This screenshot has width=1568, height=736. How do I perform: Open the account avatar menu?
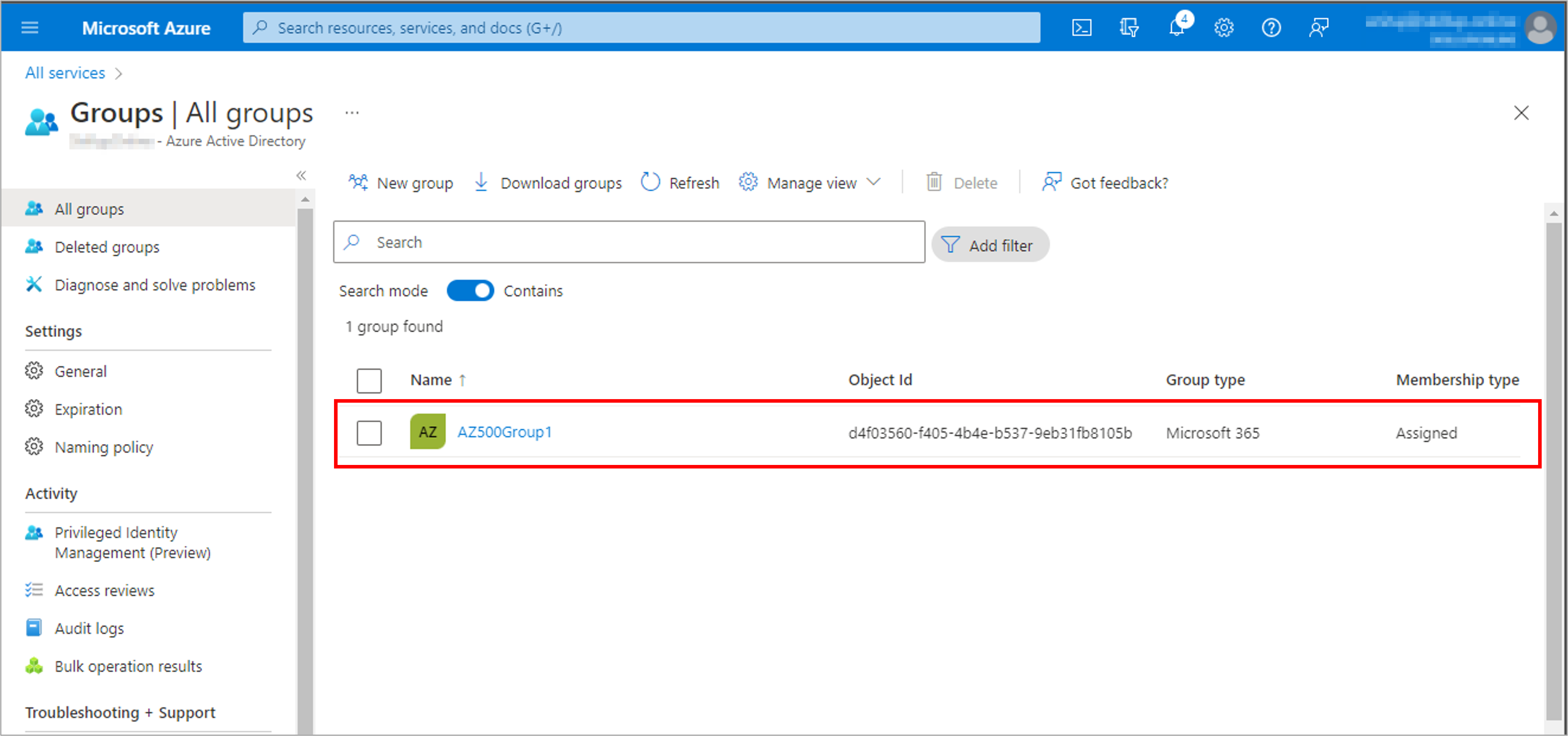click(x=1540, y=28)
